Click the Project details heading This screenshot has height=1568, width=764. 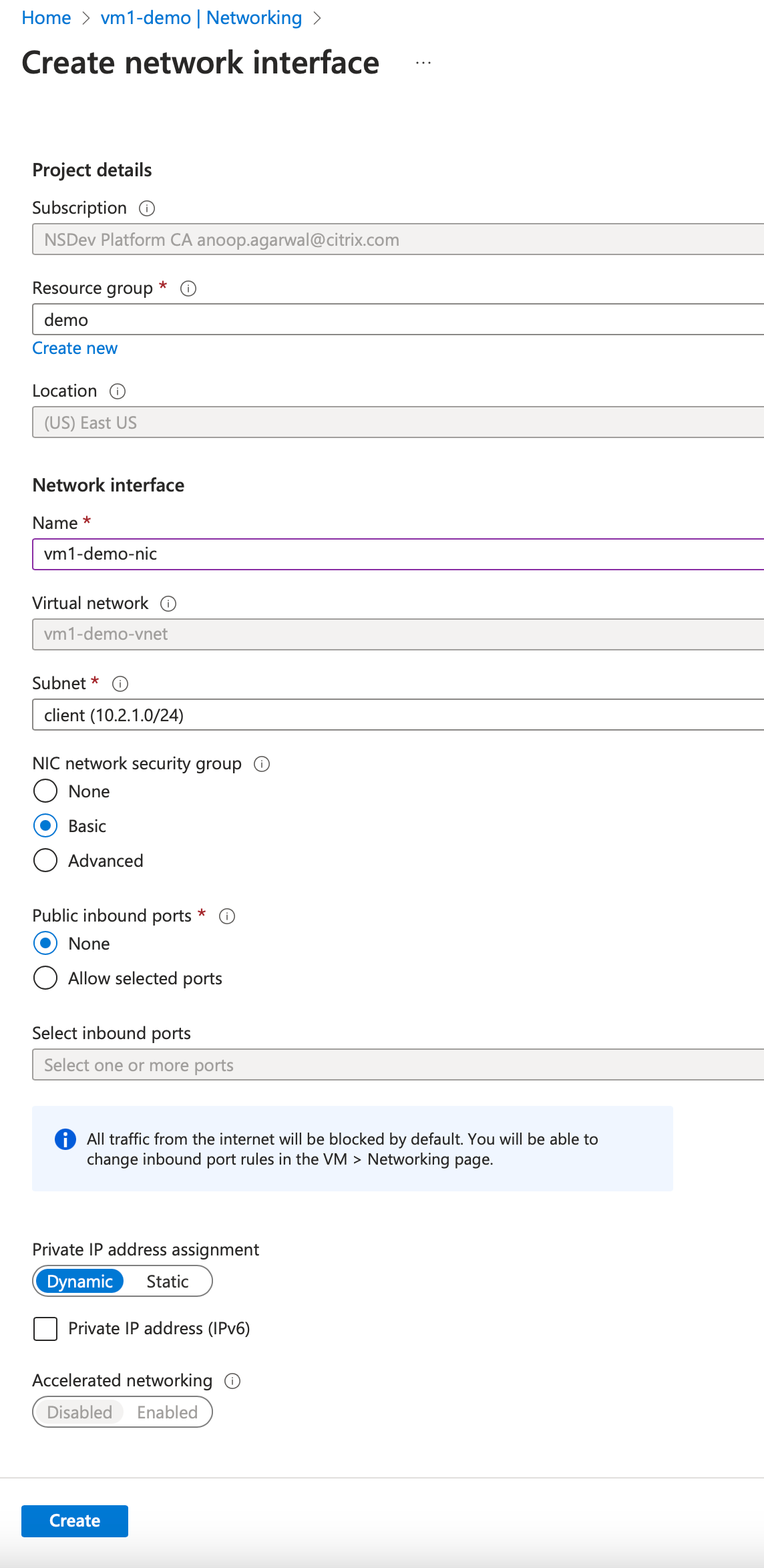pos(92,170)
